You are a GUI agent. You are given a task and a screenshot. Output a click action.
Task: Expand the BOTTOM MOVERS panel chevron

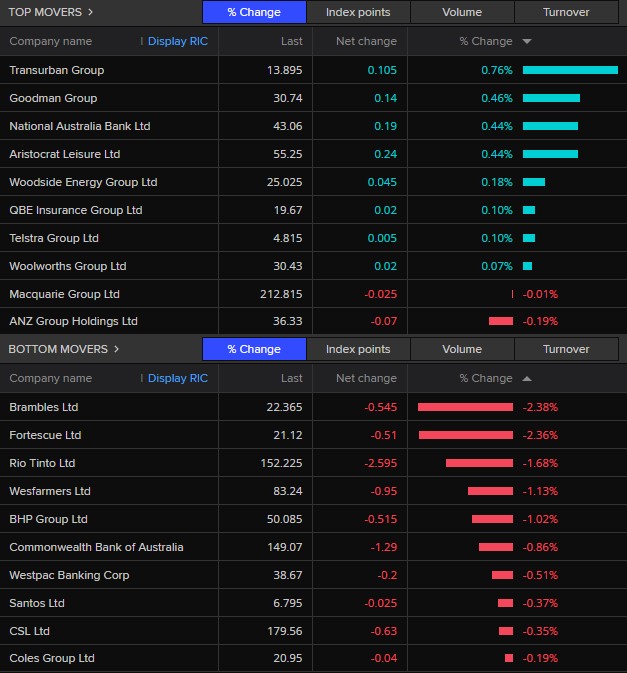tap(116, 350)
